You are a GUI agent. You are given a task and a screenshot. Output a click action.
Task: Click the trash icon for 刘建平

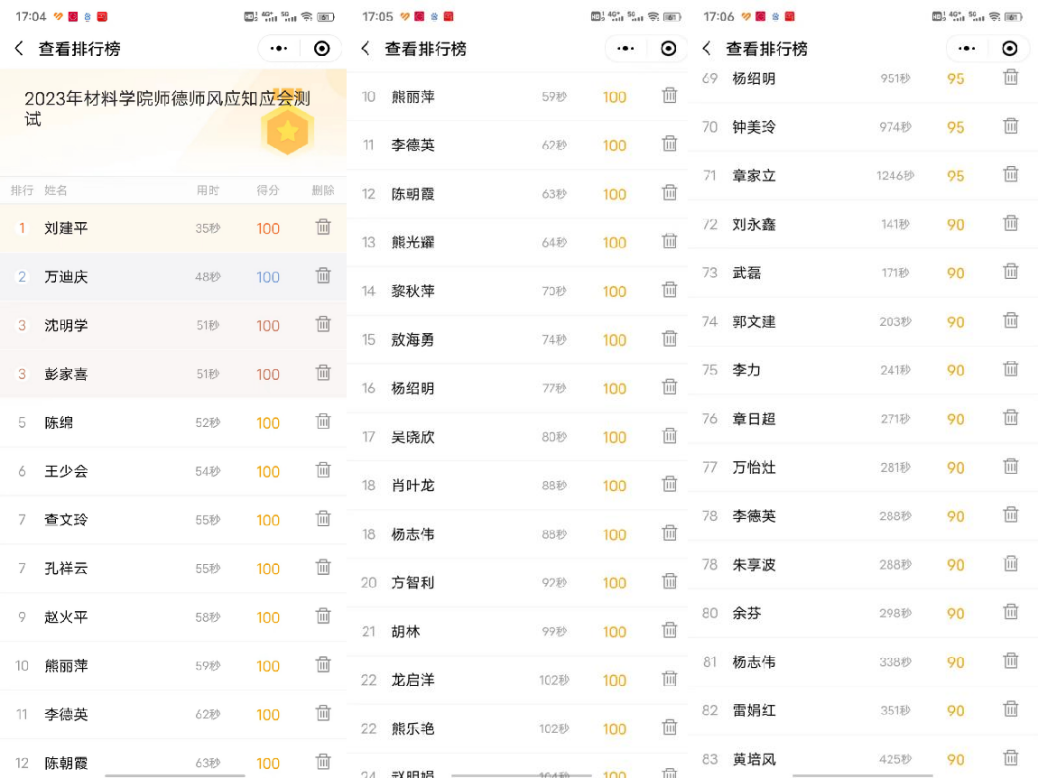(x=323, y=227)
